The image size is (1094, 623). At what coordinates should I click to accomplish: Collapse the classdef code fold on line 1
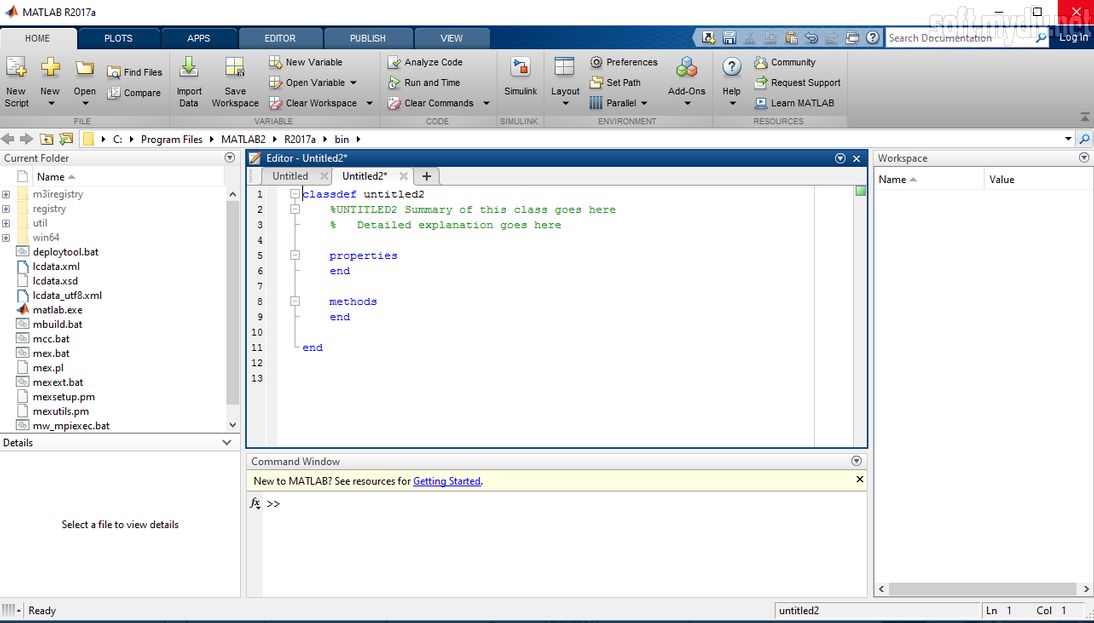[x=294, y=193]
